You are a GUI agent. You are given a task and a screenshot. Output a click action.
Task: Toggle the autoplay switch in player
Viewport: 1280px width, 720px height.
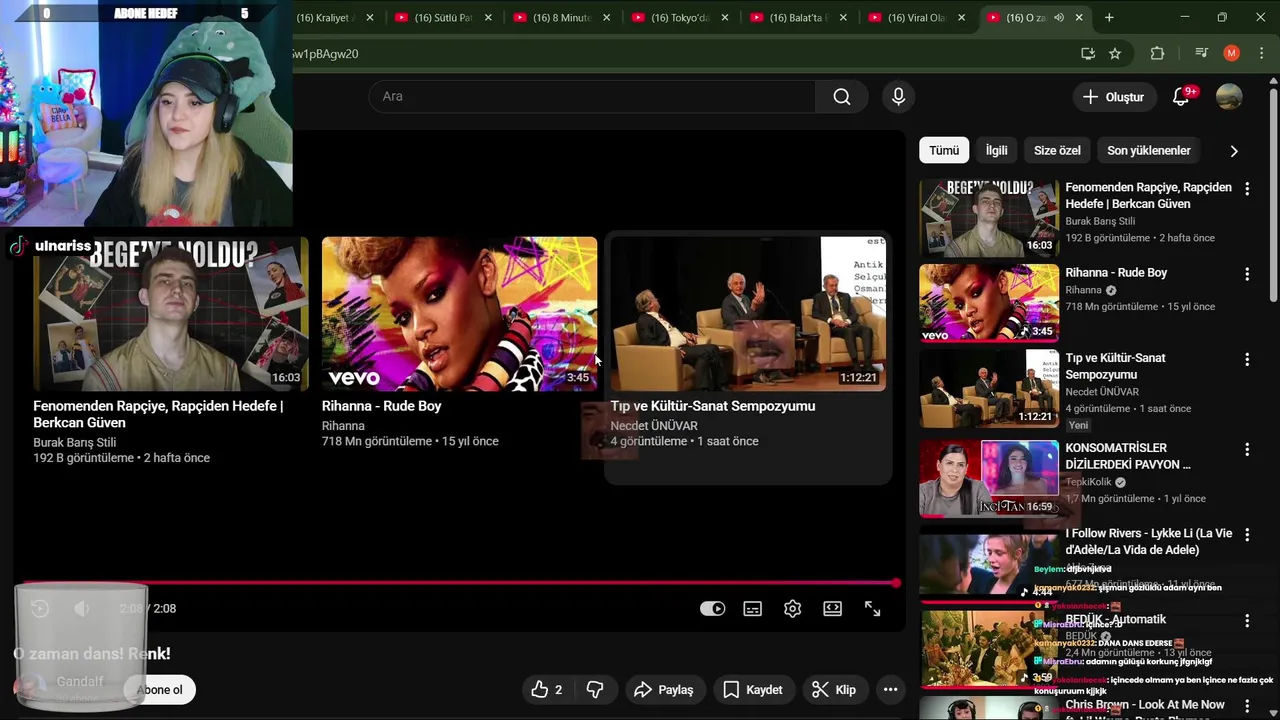coord(712,608)
